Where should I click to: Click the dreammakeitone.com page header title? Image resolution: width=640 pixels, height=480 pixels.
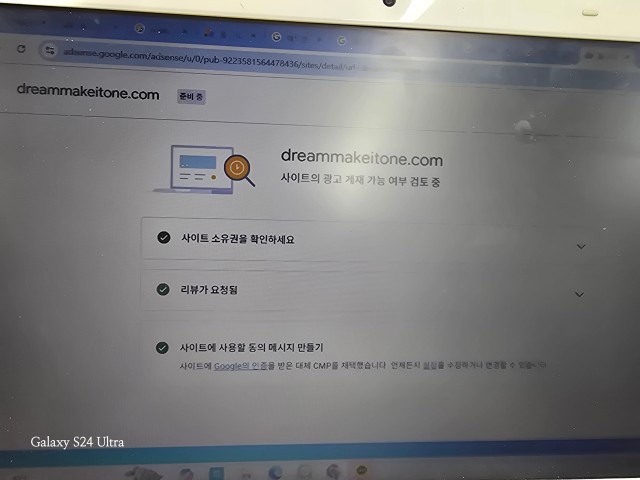pyautogui.click(x=88, y=91)
